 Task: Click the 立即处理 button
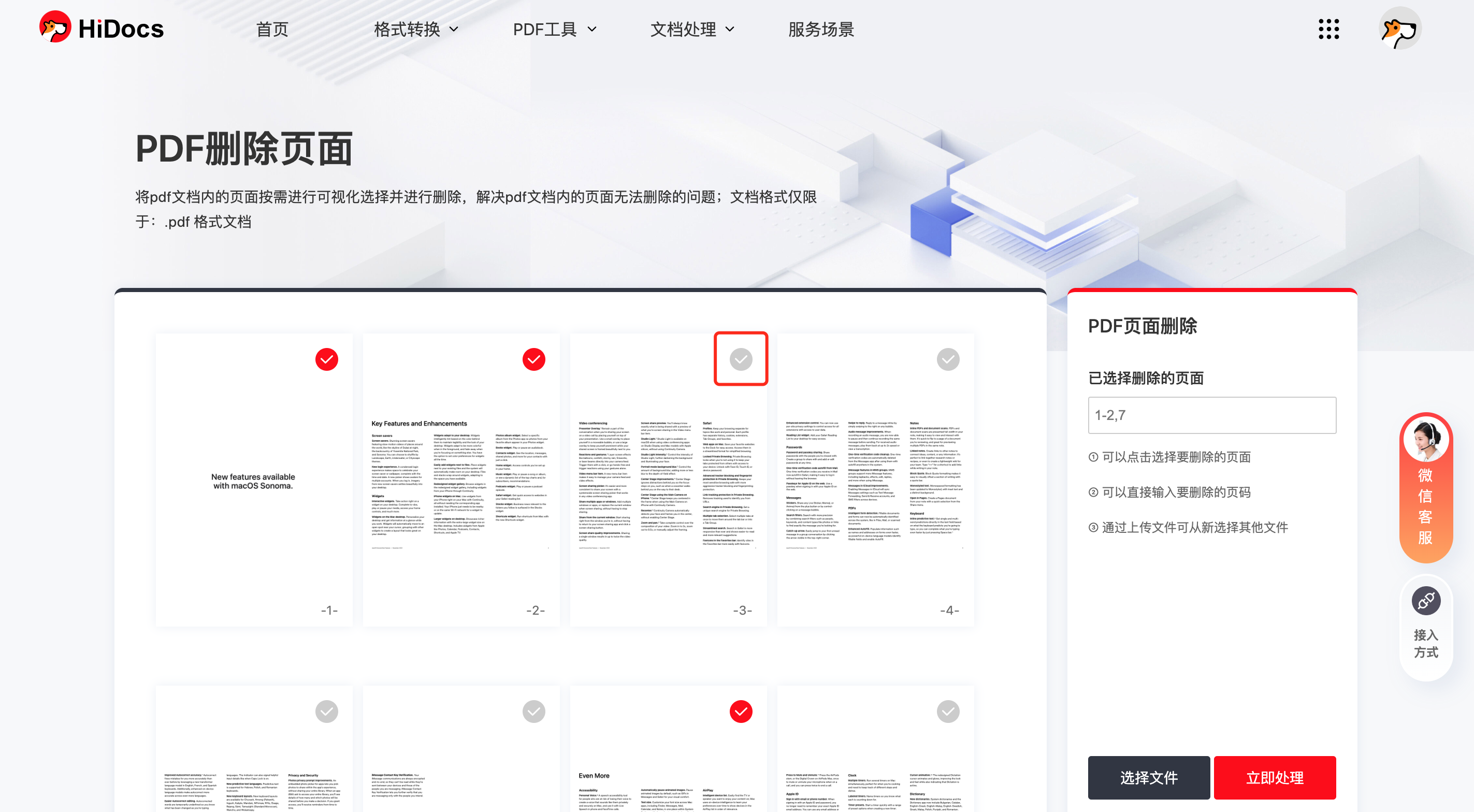(1274, 777)
